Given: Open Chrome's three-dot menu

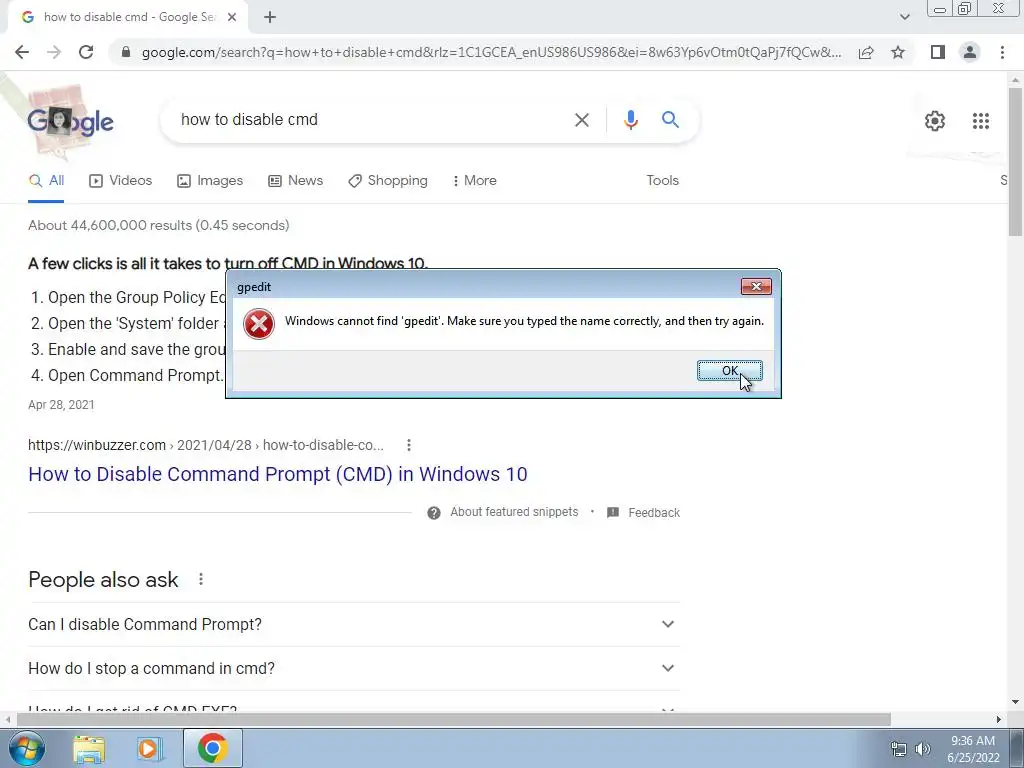Looking at the screenshot, I should [1002, 52].
